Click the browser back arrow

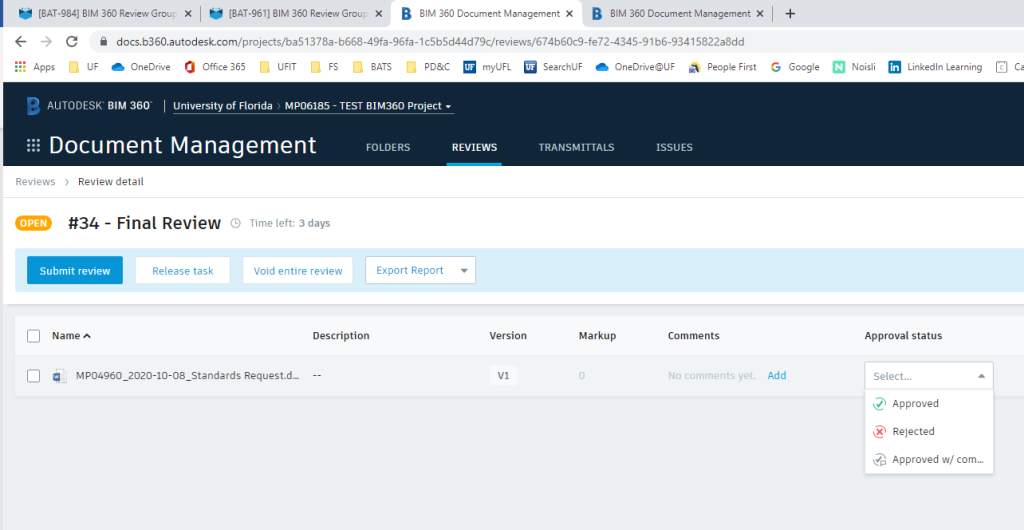20,42
